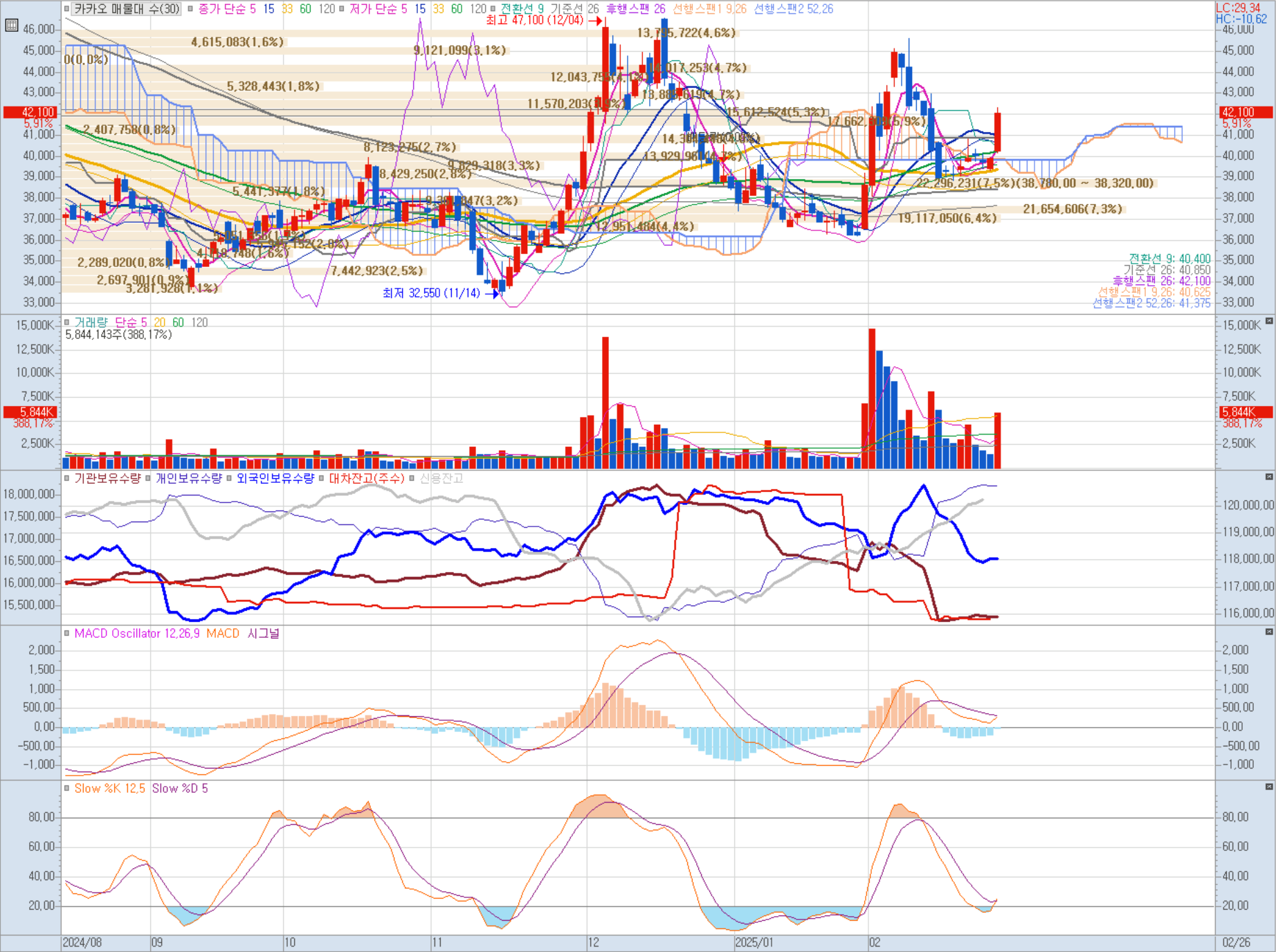1276x952 pixels.
Task: Open the 카카오 매물대 수(30) settings label
Action: click(x=127, y=9)
